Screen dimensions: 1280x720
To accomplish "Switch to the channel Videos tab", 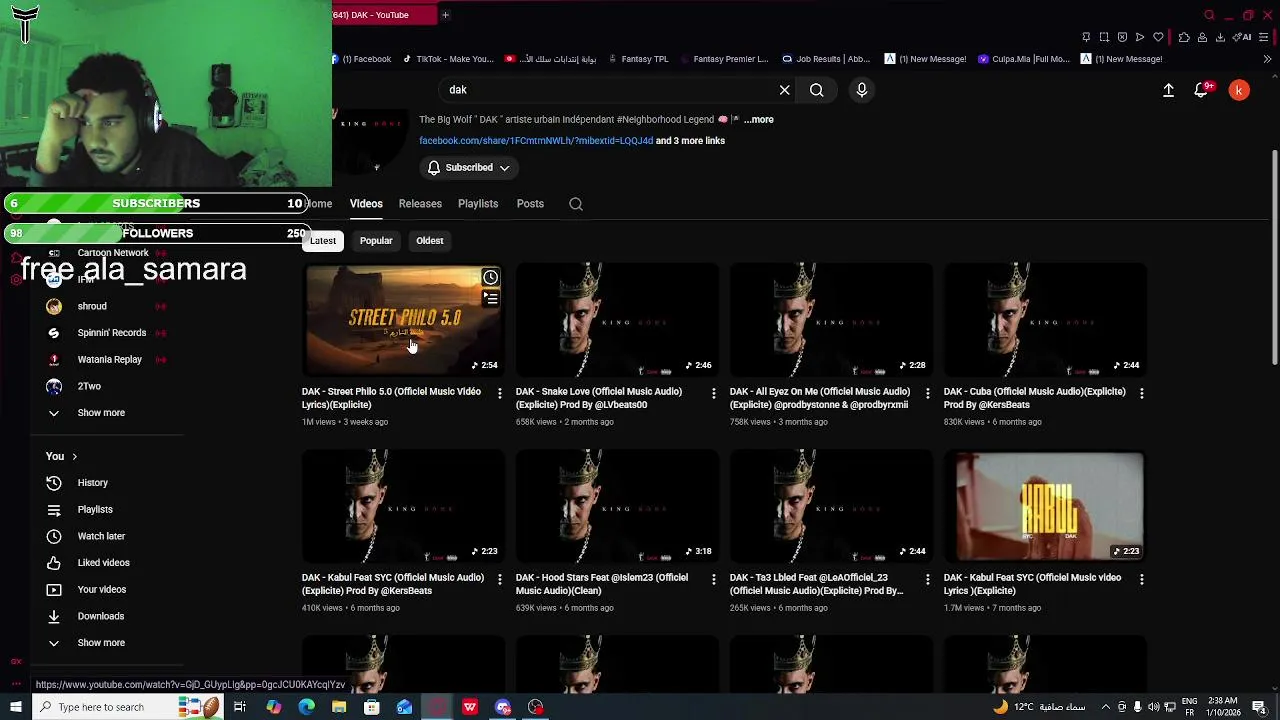I will tap(366, 204).
